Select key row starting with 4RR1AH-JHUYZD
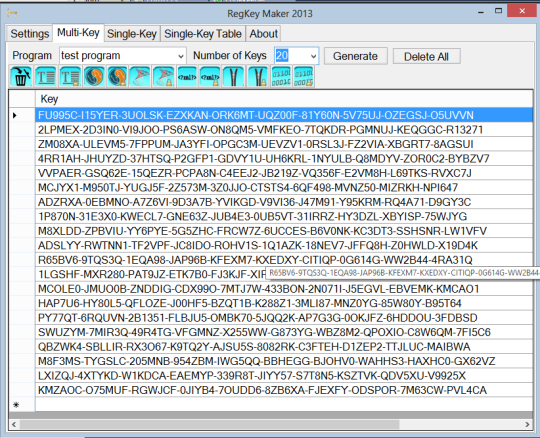Screen dimensions: 540x438 tap(284, 158)
